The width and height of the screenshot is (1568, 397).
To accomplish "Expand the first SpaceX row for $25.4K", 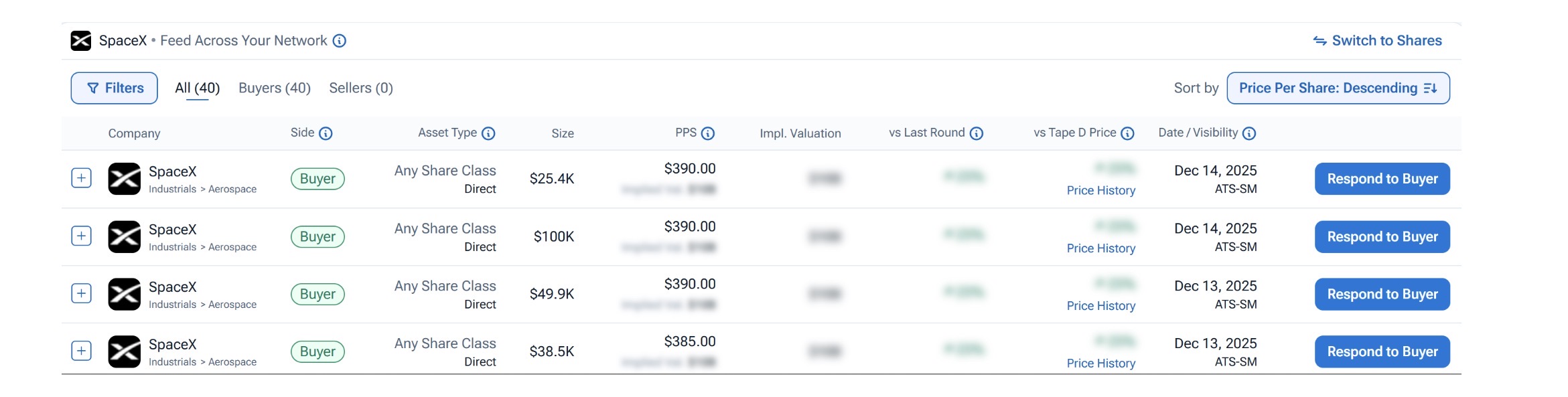I will tap(81, 178).
